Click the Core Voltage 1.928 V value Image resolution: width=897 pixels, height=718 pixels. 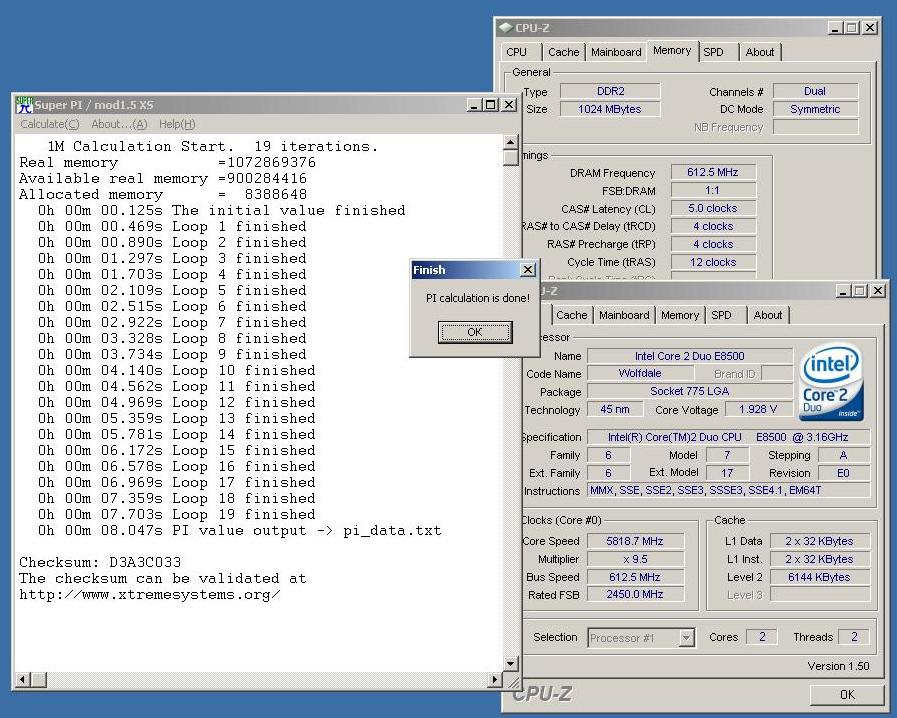(758, 409)
